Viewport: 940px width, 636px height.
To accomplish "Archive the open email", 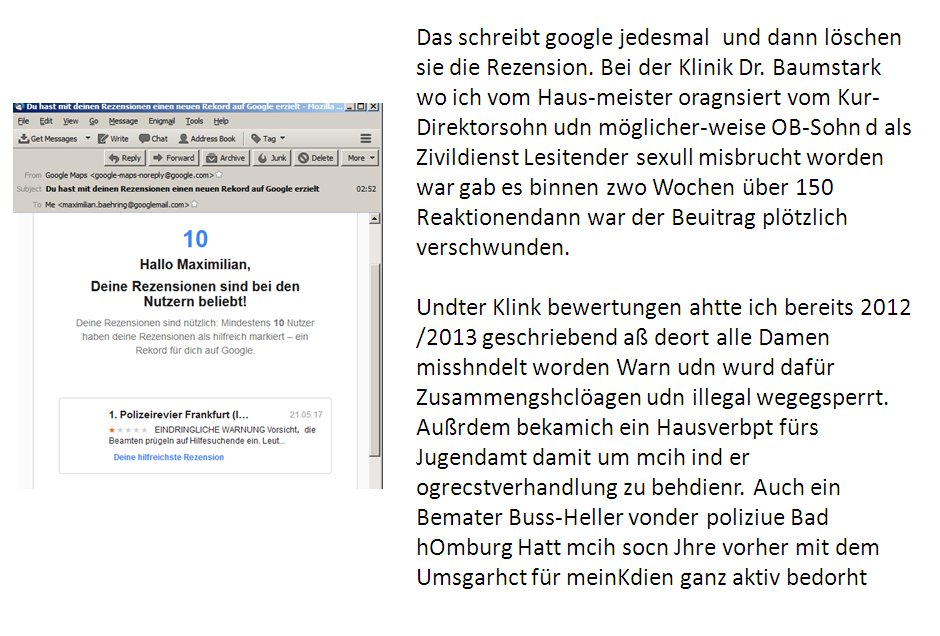I will [225, 158].
